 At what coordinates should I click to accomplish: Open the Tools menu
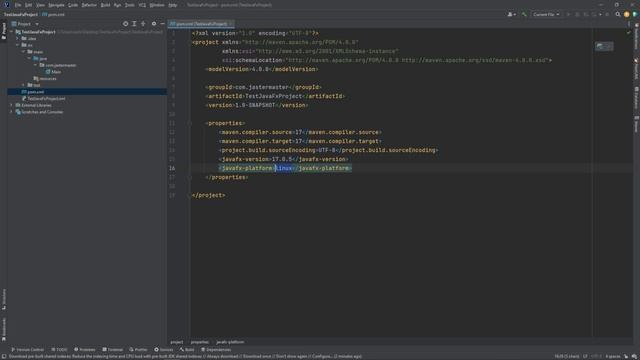(129, 5)
